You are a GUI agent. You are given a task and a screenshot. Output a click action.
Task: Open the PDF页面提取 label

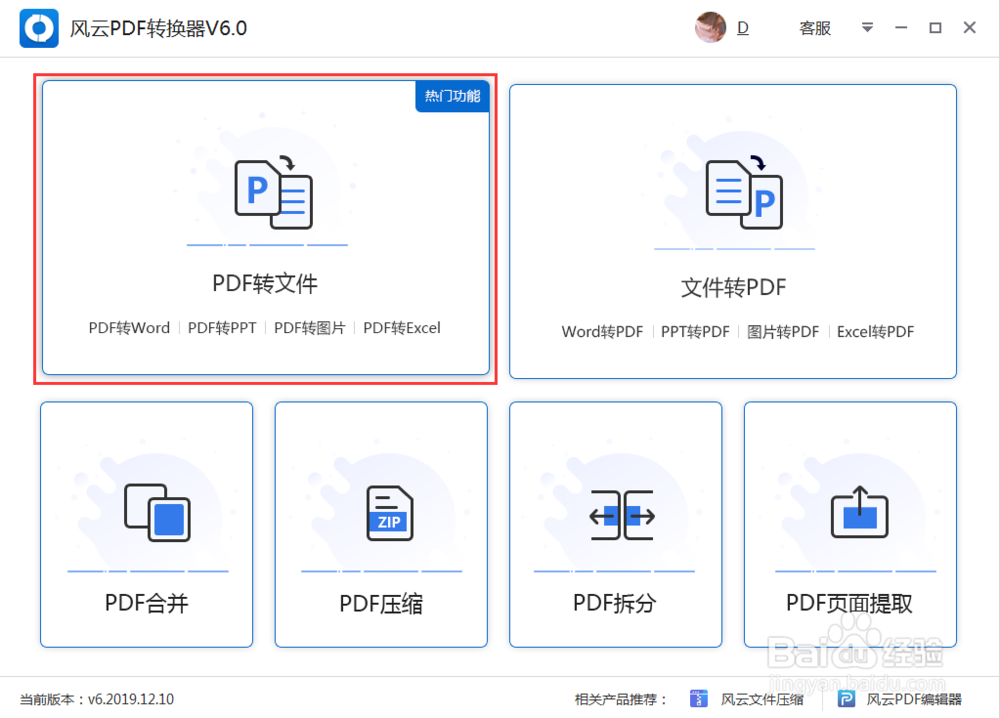pos(849,603)
